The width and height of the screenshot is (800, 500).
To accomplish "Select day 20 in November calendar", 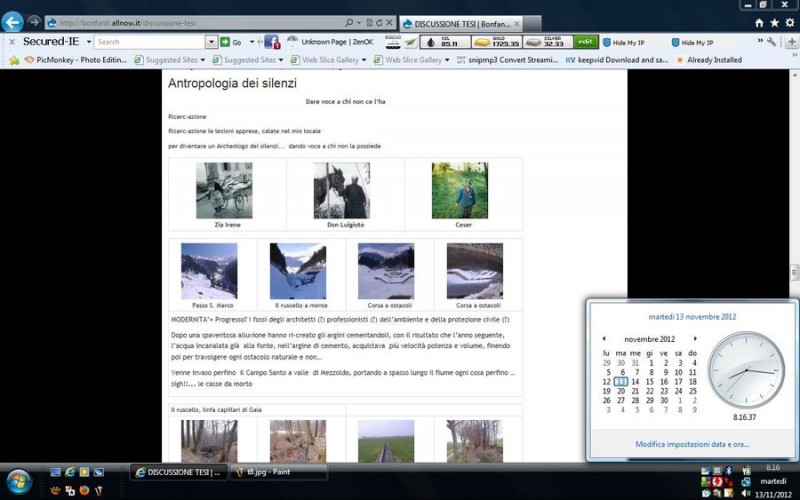I will coord(620,391).
